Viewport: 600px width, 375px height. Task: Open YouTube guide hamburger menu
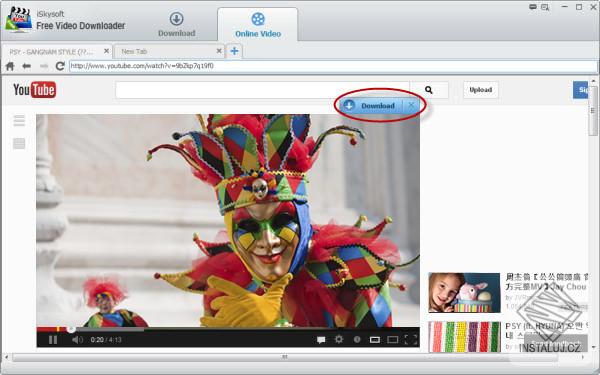19,121
